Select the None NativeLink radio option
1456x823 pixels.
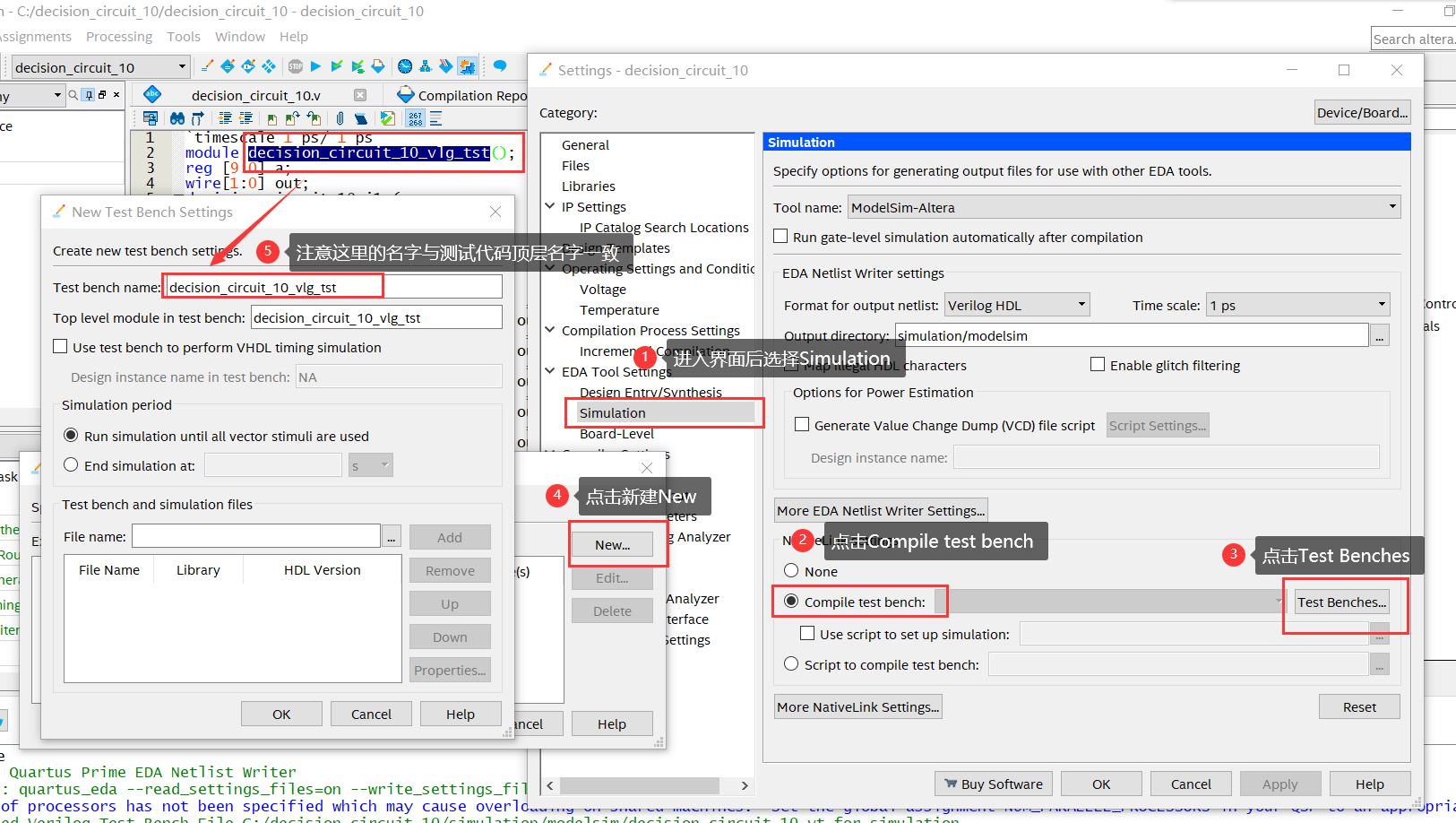[791, 570]
